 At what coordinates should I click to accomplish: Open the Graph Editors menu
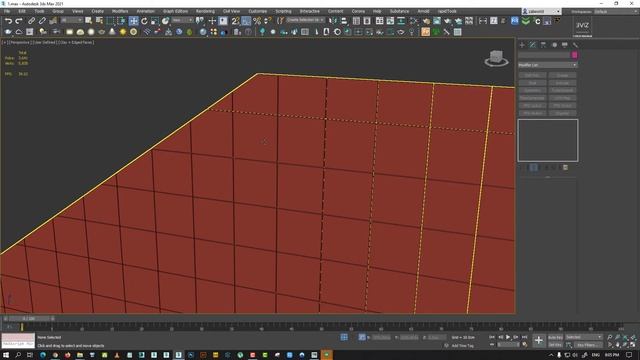(x=176, y=11)
